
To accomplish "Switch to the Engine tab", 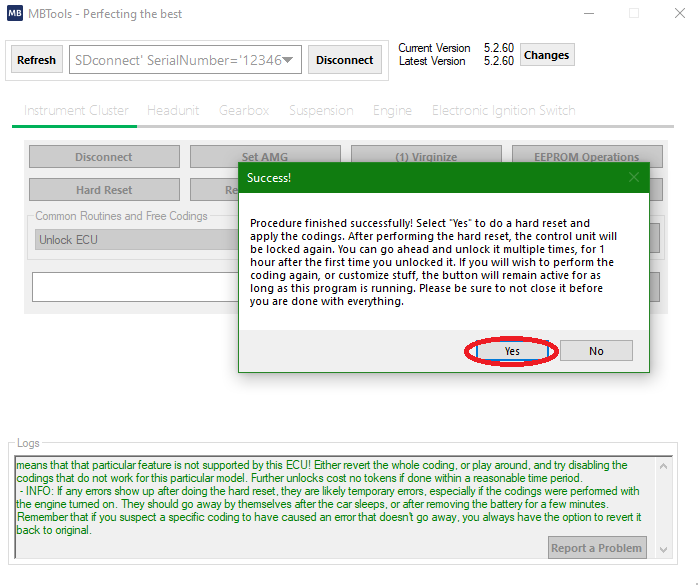I will pyautogui.click(x=392, y=111).
